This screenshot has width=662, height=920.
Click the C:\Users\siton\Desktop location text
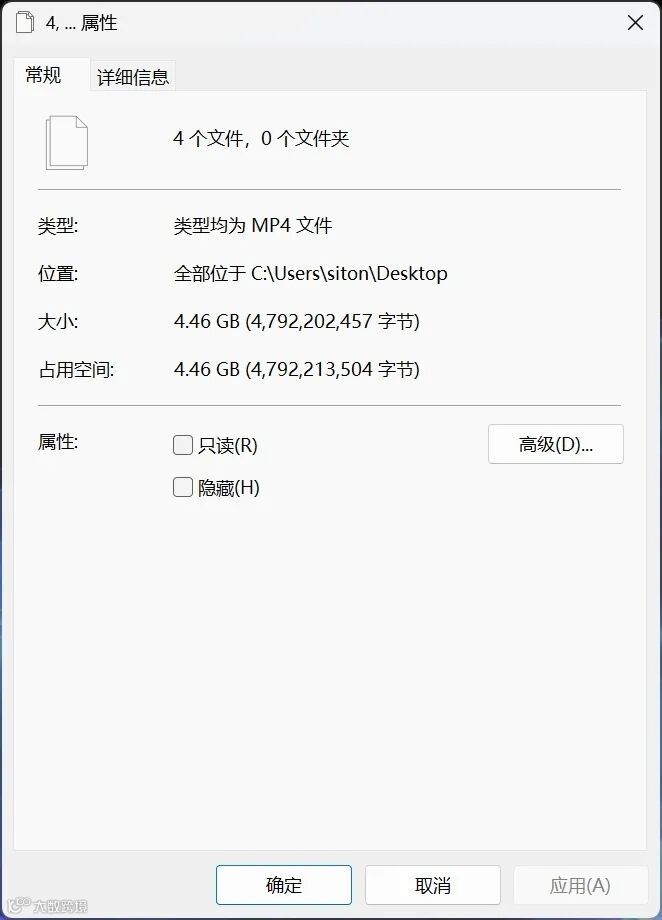tap(349, 273)
